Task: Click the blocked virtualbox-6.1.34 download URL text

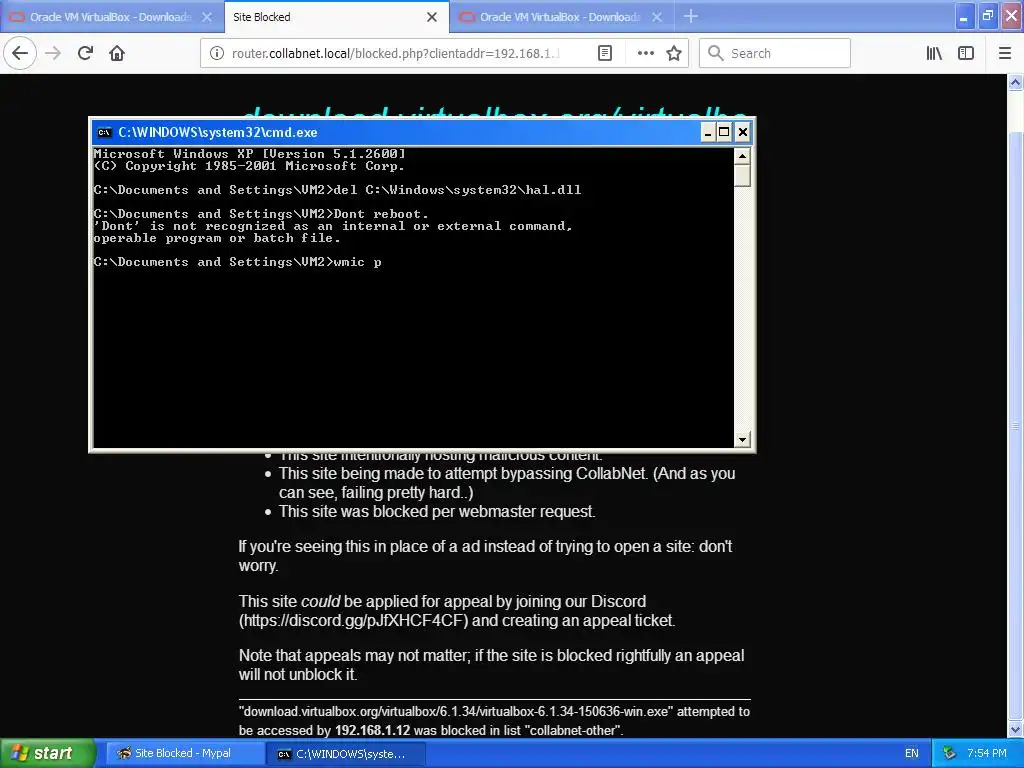Action: tap(456, 711)
